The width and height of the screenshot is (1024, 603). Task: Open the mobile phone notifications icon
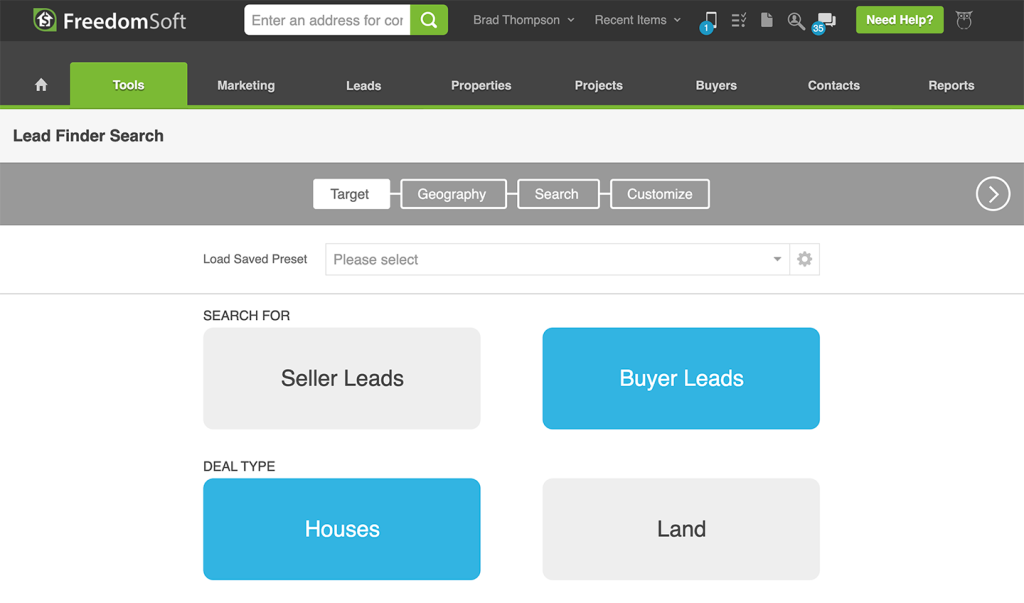coord(710,20)
